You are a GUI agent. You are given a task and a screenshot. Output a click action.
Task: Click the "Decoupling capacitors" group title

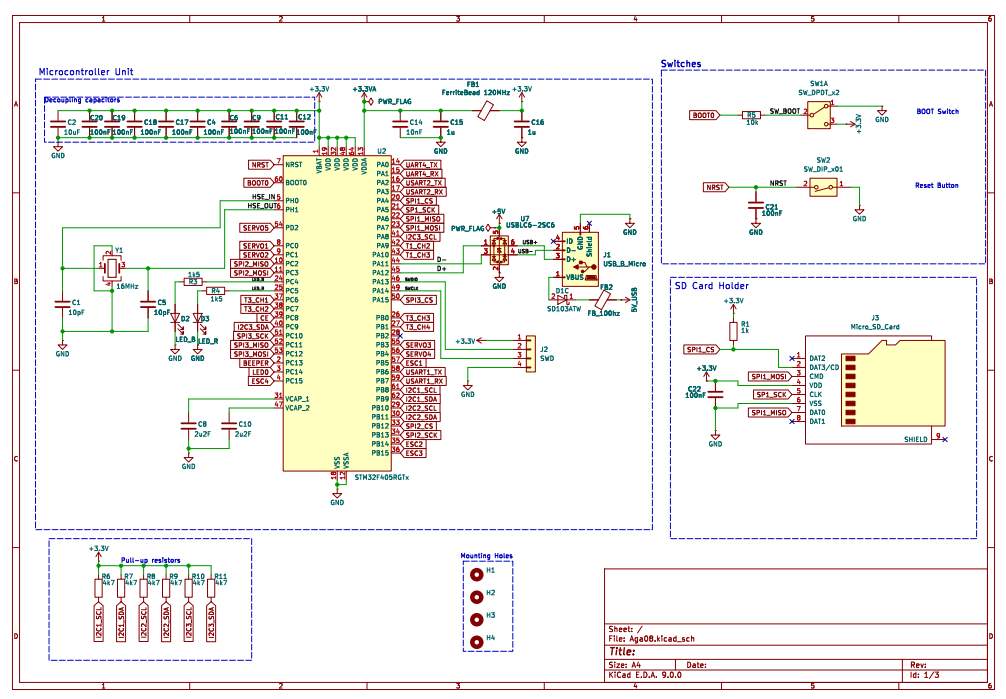coord(81,101)
